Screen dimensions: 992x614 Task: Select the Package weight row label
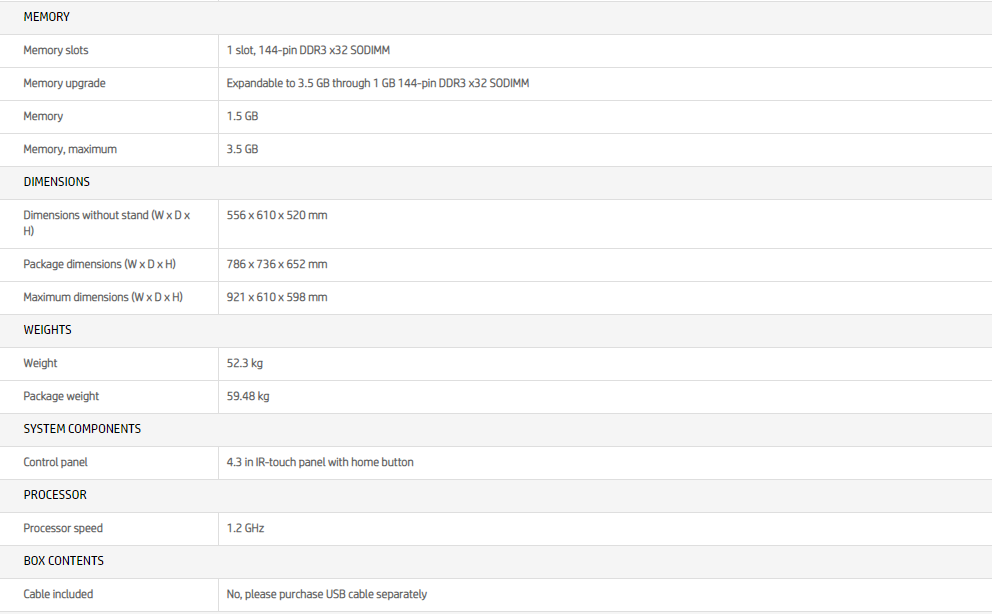[x=61, y=396]
